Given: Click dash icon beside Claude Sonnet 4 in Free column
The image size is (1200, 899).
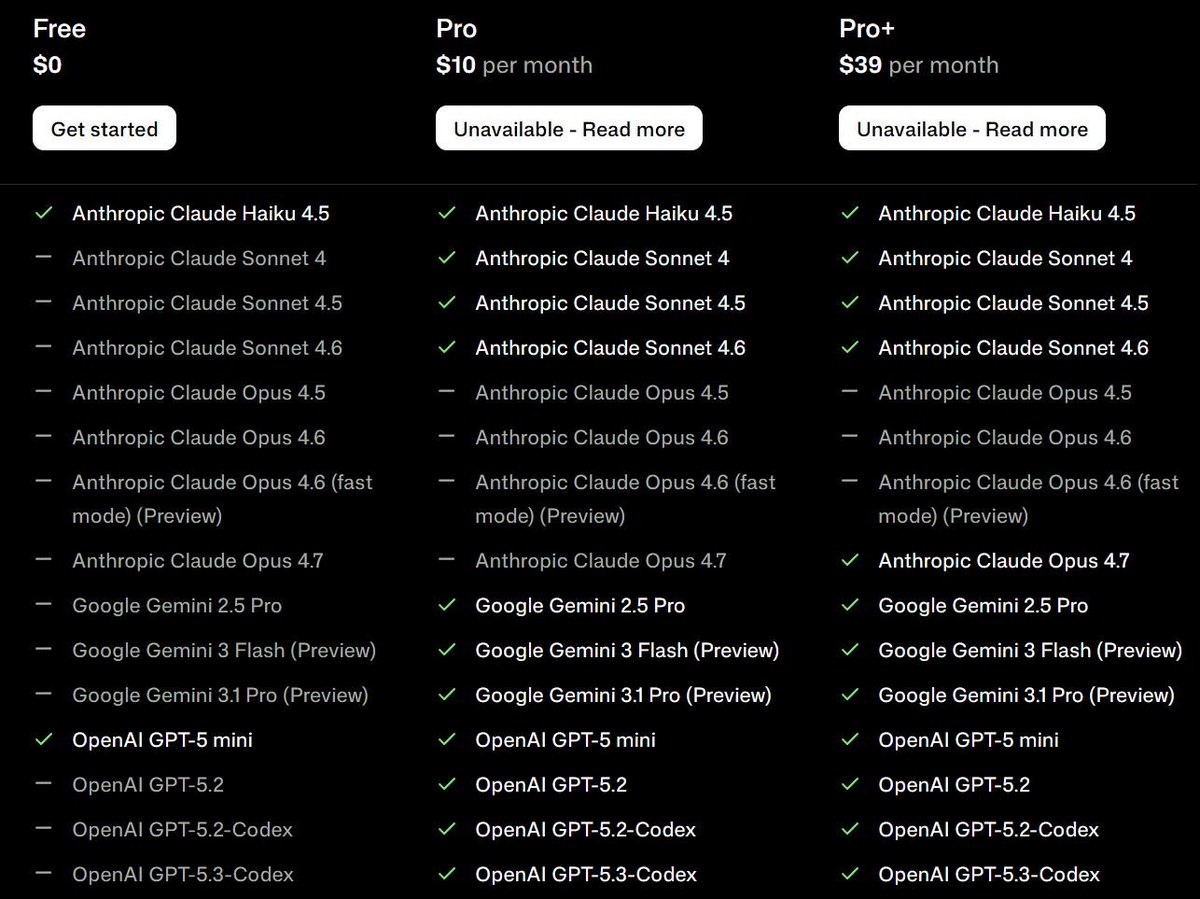Looking at the screenshot, I should pyautogui.click(x=43, y=257).
